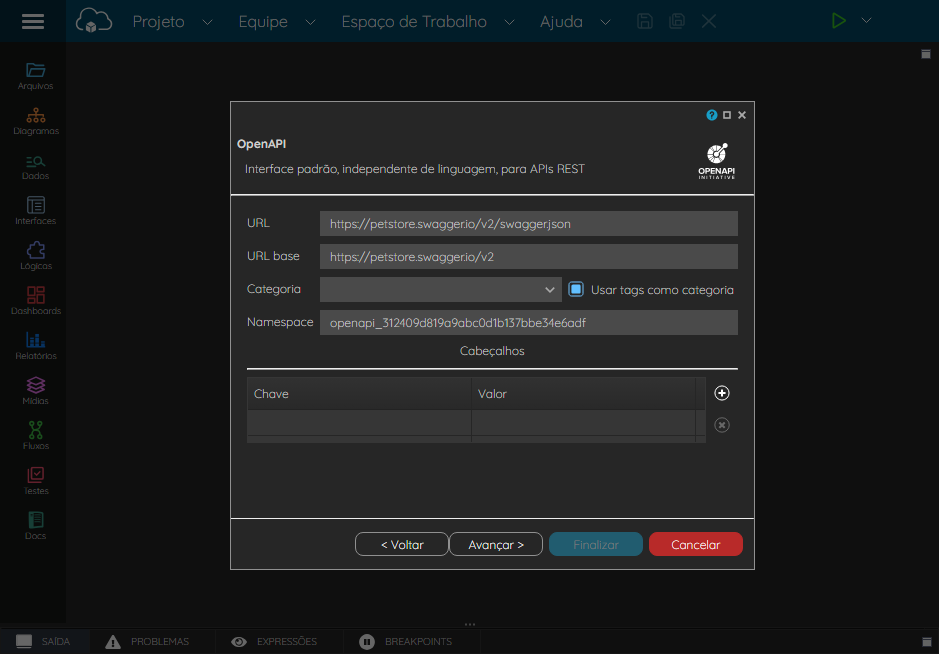
Task: Open Relatórios sidebar panel
Action: (x=35, y=346)
